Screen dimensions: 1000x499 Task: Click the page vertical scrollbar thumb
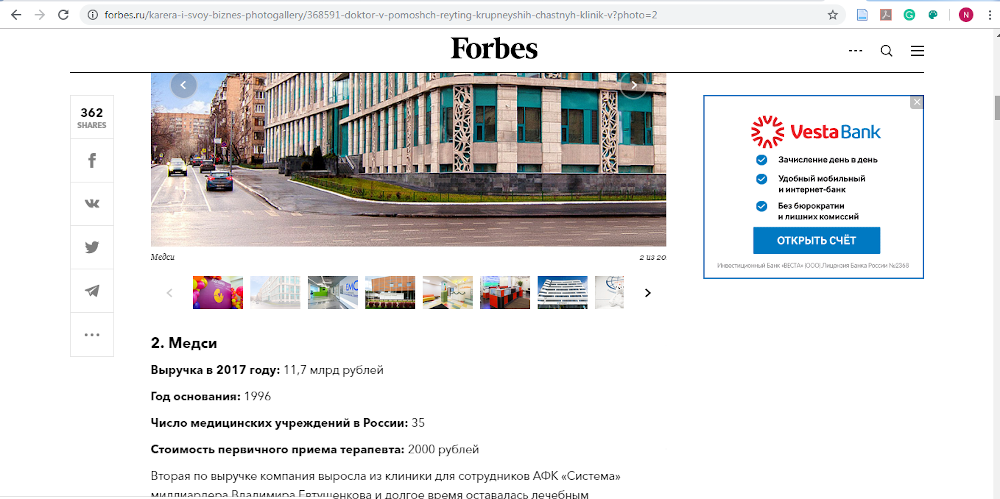(997, 107)
